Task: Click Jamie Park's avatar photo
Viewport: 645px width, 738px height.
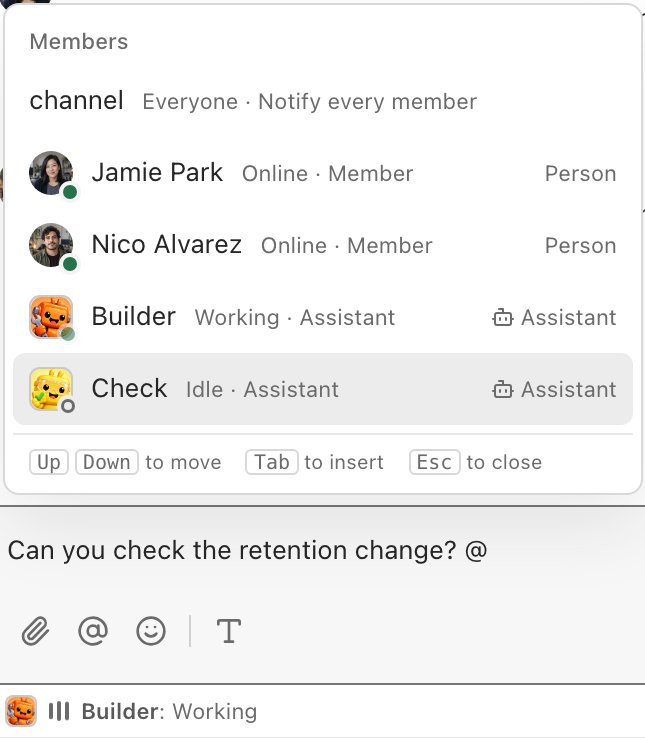Action: tap(51, 173)
